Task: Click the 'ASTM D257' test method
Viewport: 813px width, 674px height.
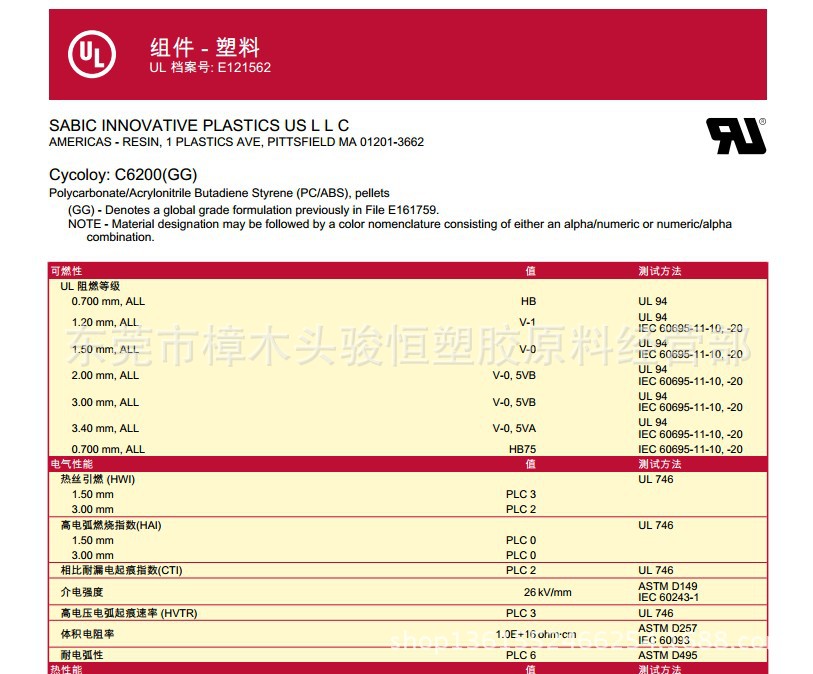Action: tap(667, 628)
